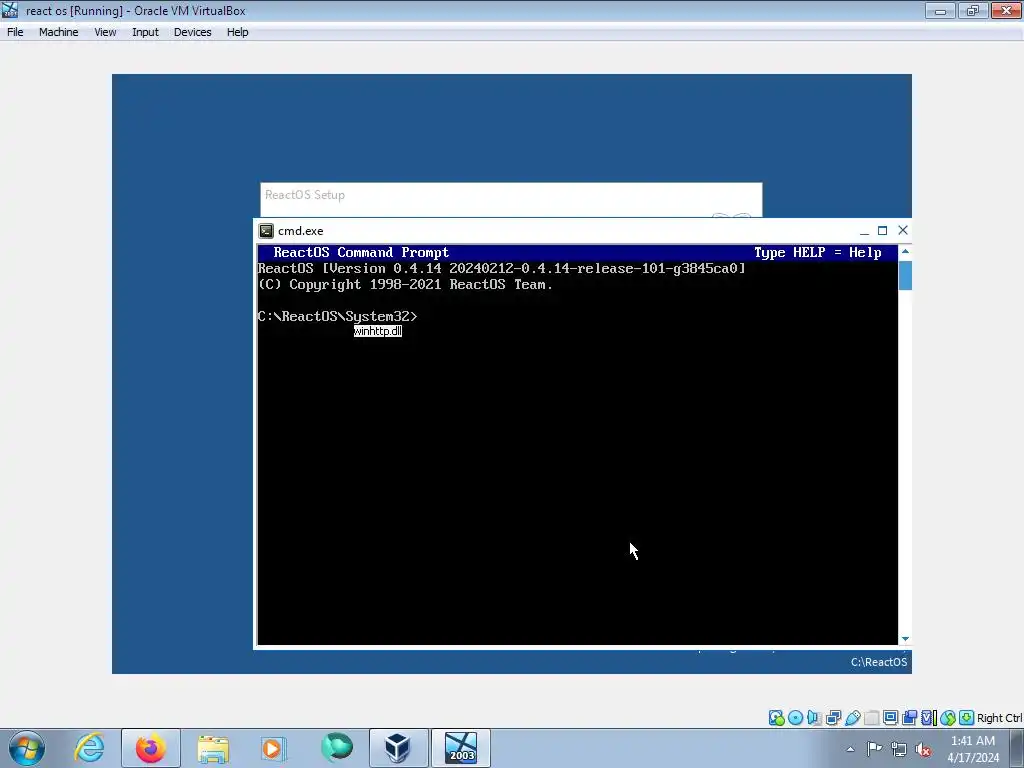Restore down the VirtualBox window
The width and height of the screenshot is (1024, 768).
click(x=972, y=10)
